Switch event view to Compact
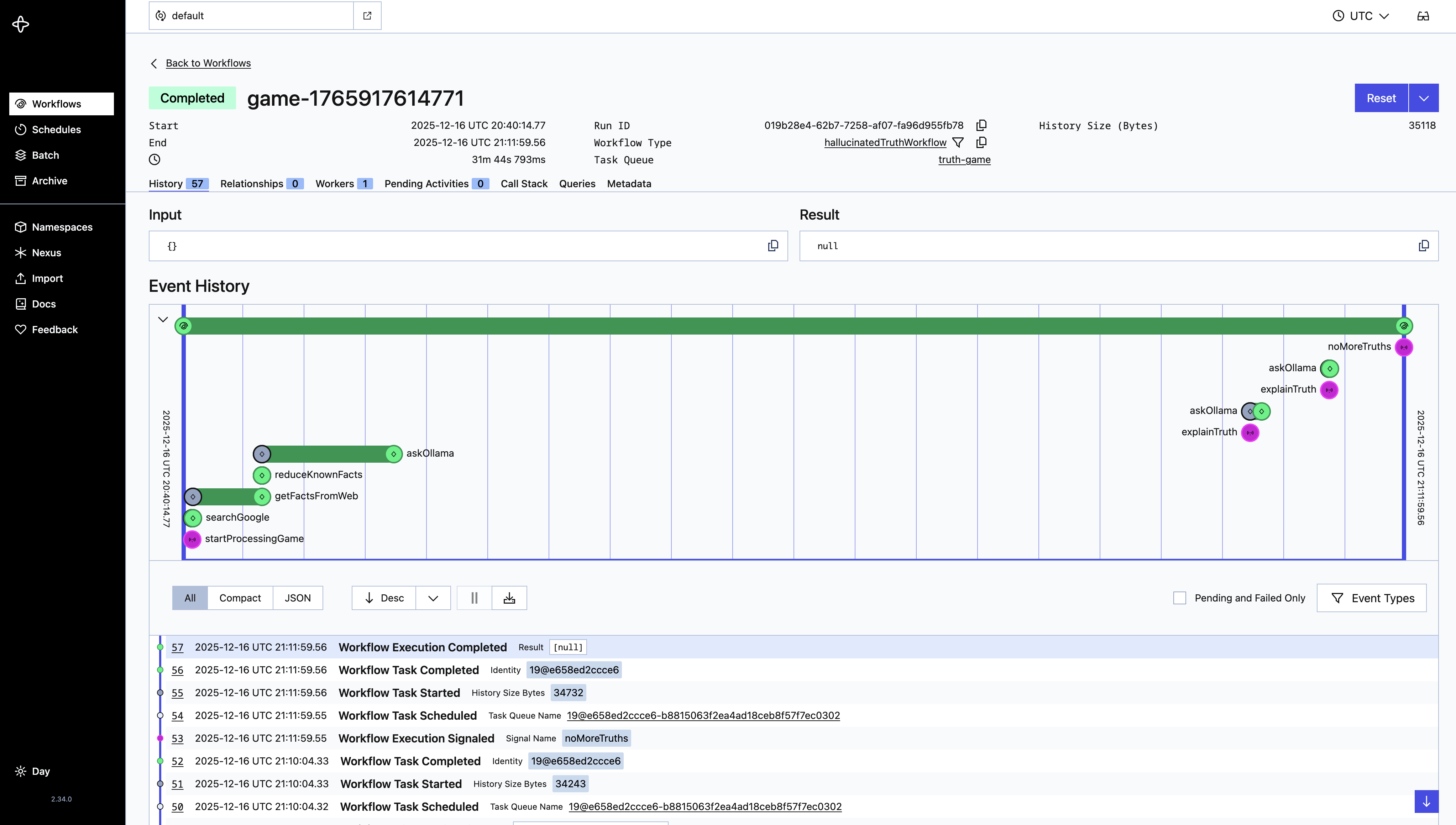This screenshot has width=1456, height=825. tap(240, 598)
